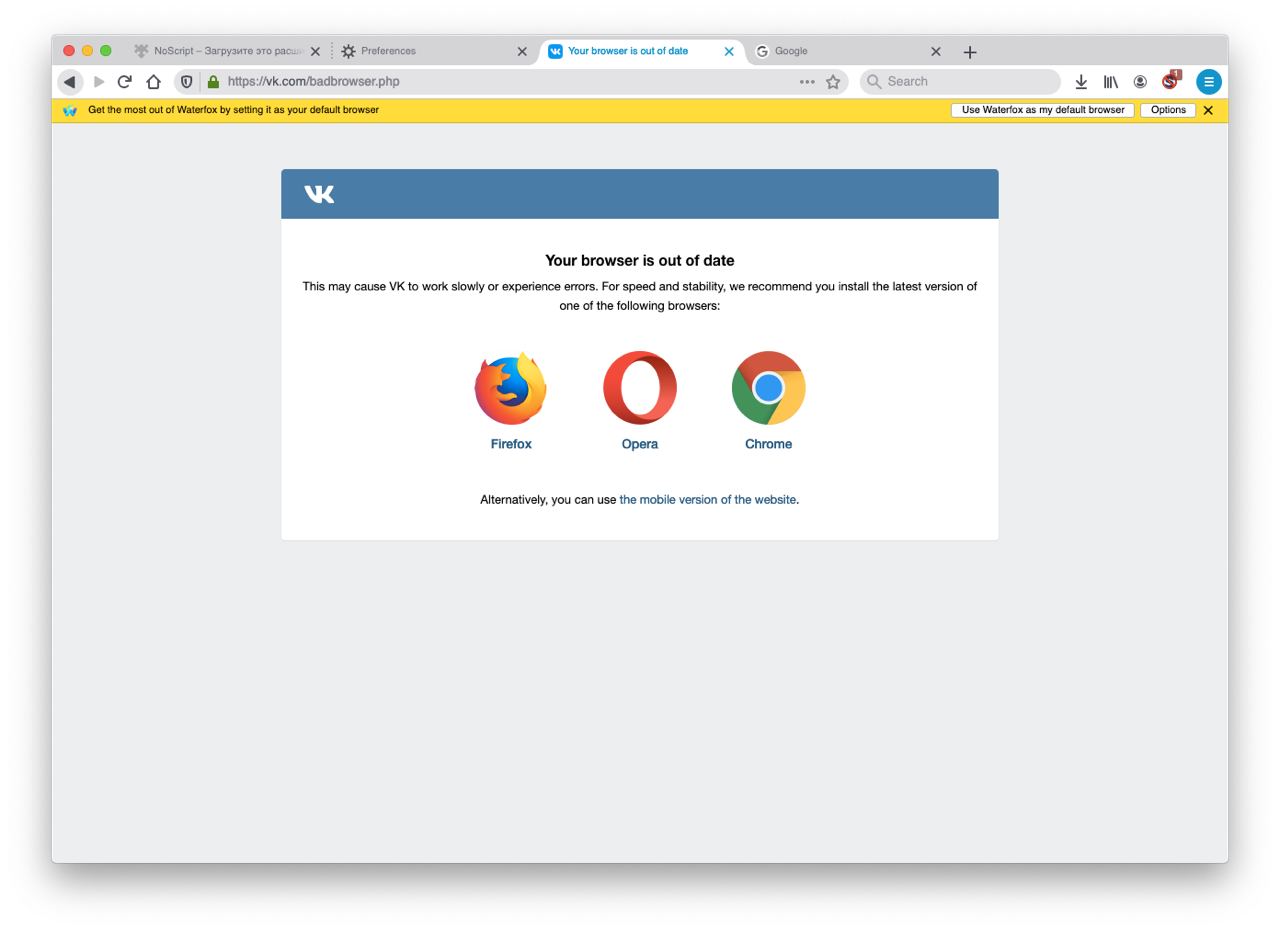Click the Firefox browser logo
The image size is (1280, 931).
coord(511,388)
